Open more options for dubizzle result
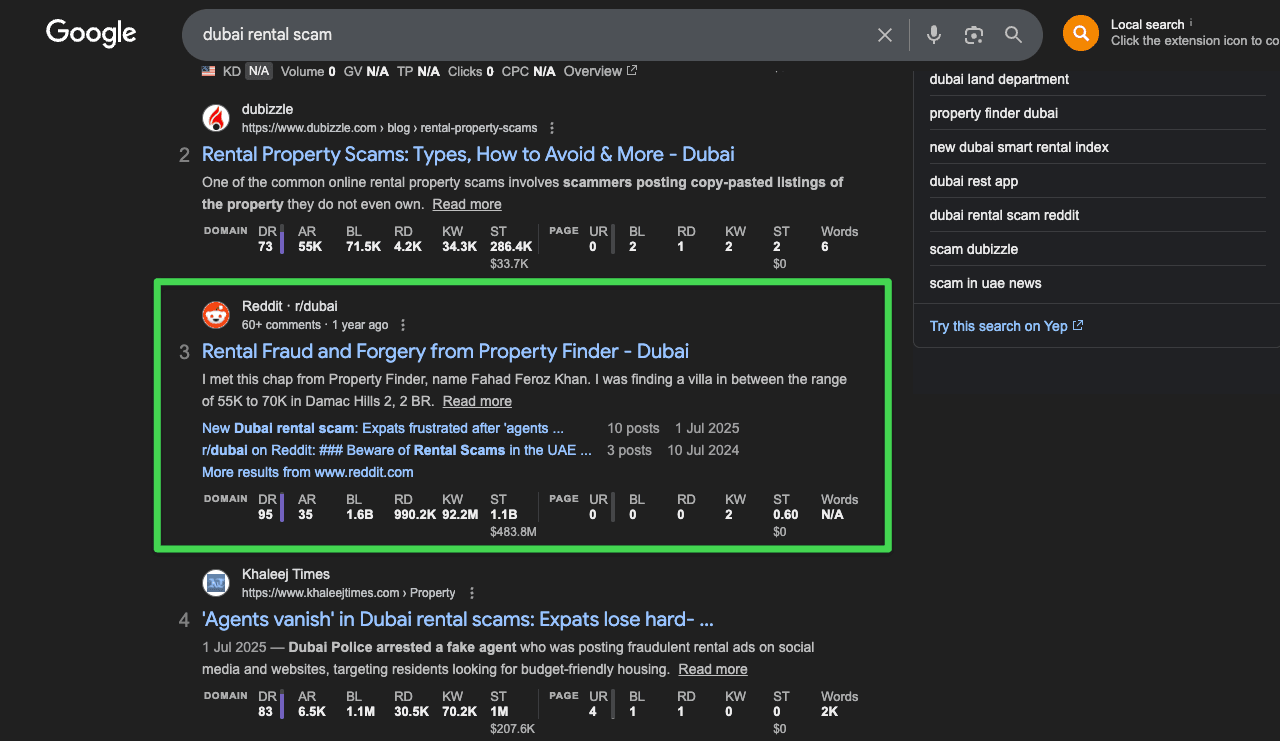Image resolution: width=1280 pixels, height=741 pixels. pyautogui.click(x=552, y=128)
